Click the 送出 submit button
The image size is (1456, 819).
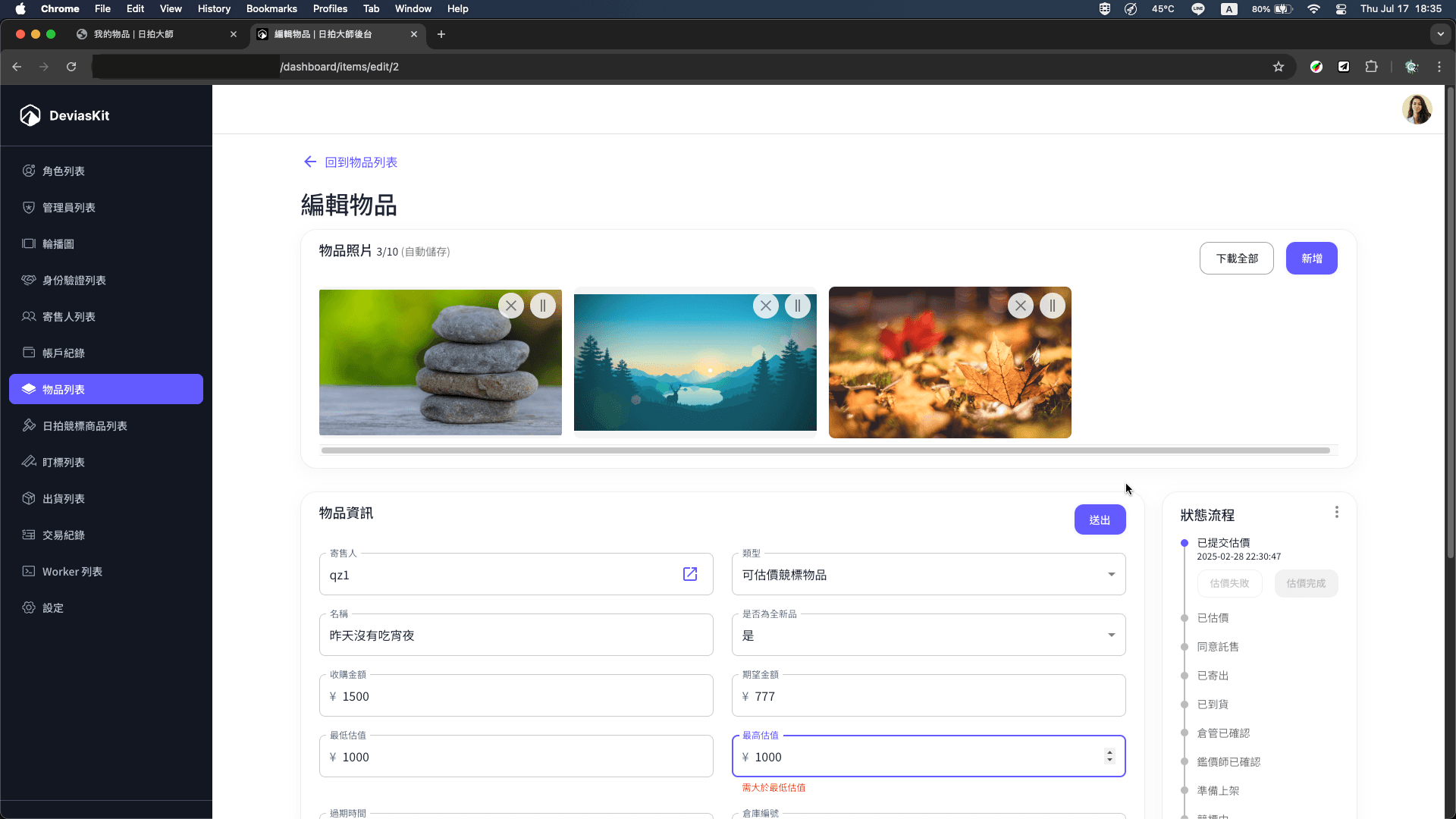click(x=1100, y=519)
